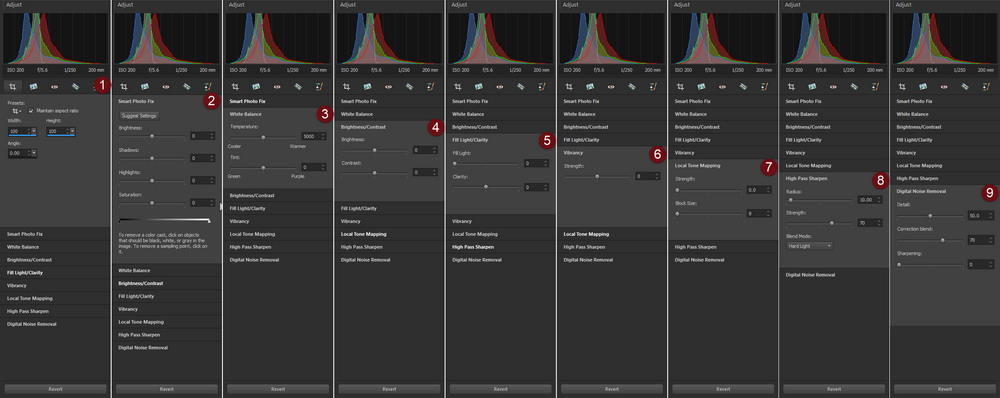Image resolution: width=1000 pixels, height=398 pixels.
Task: Click the Clarity slider handle
Action: (485, 187)
